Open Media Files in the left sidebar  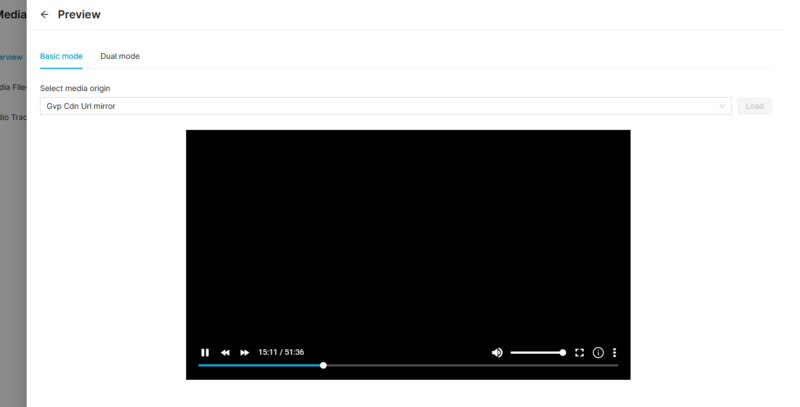coord(13,87)
